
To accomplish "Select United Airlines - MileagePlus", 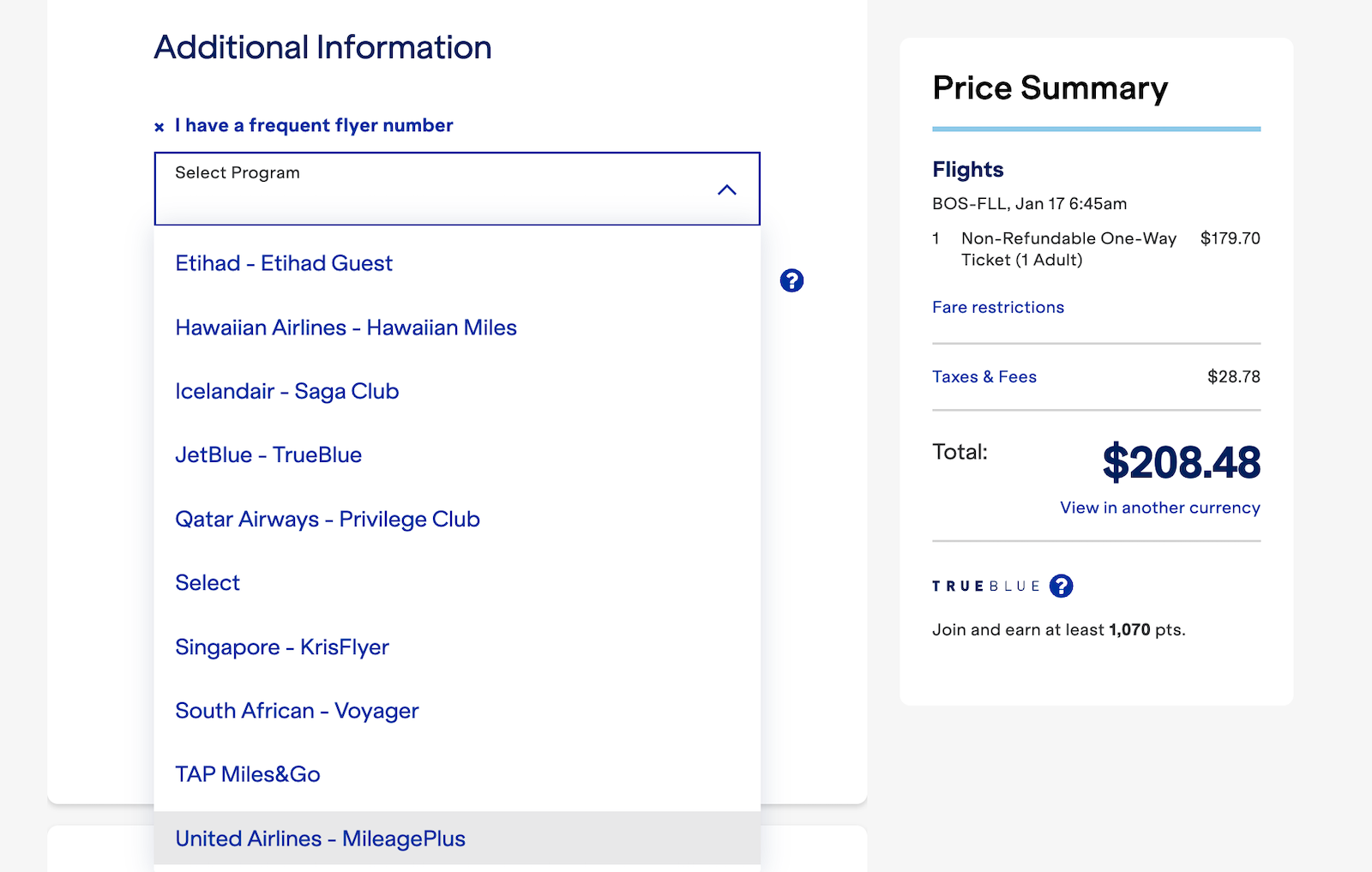I will 320,839.
